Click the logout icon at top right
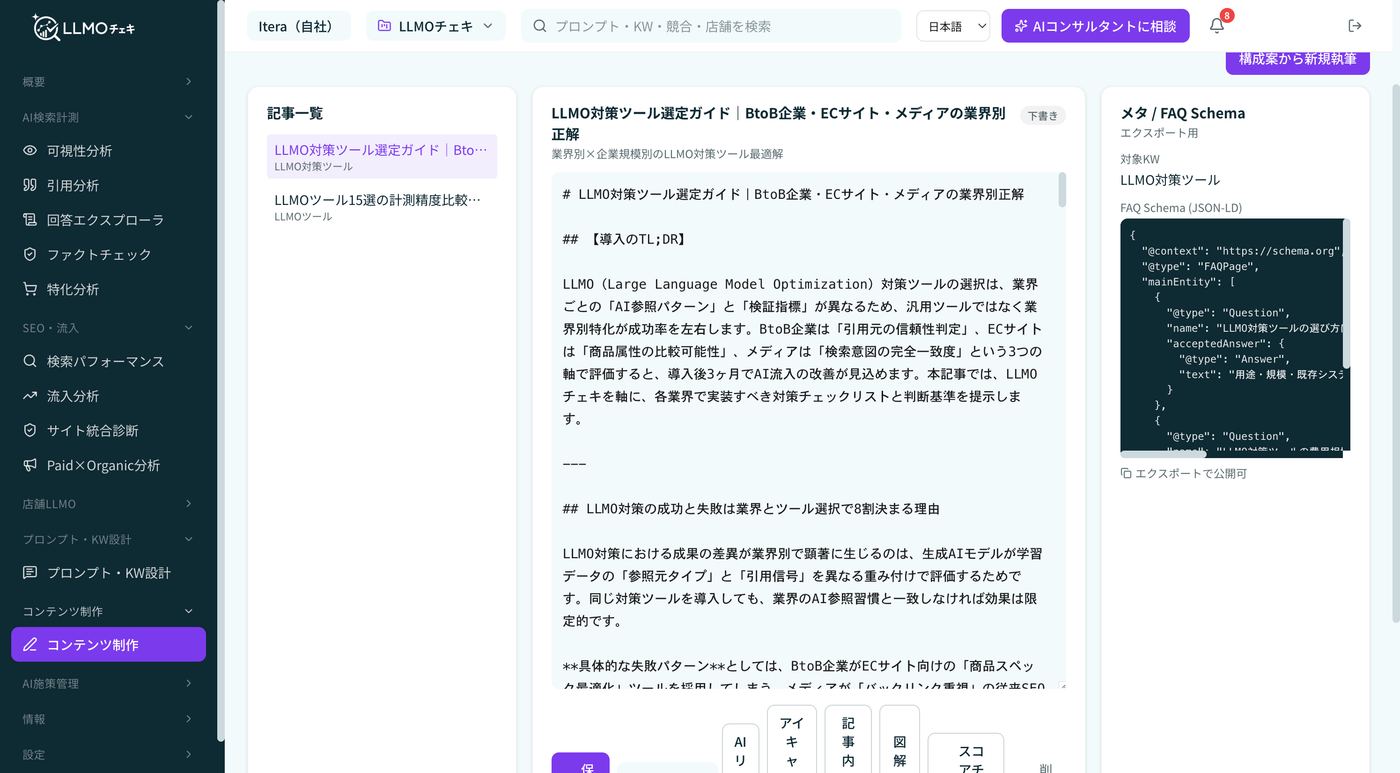The height and width of the screenshot is (773, 1400). click(1355, 26)
